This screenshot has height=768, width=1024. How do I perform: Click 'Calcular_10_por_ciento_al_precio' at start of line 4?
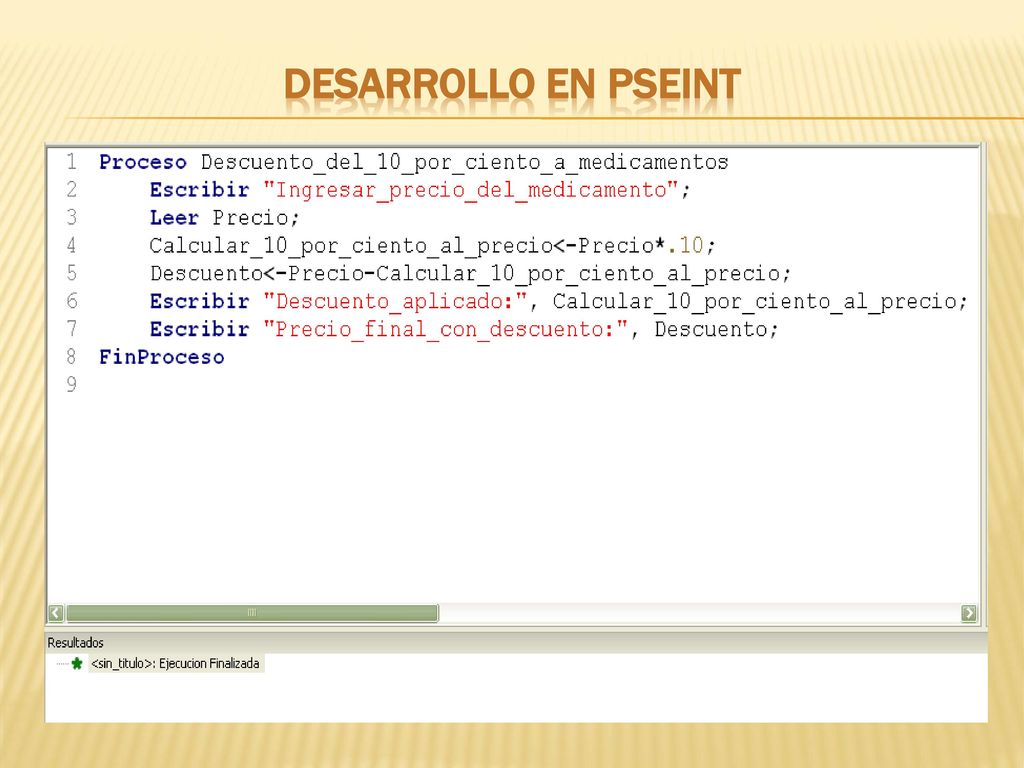click(x=351, y=246)
